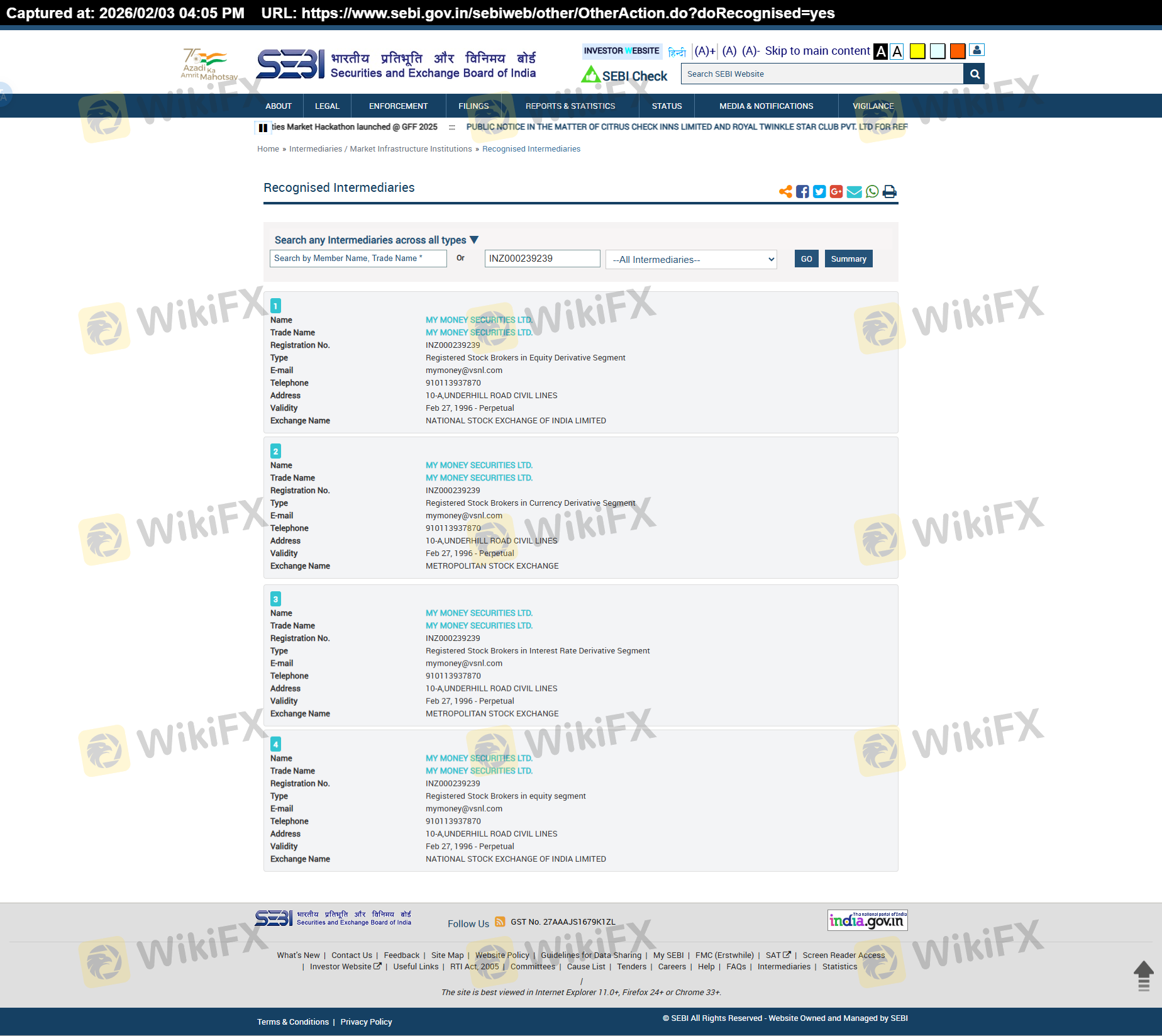Open the share options icon
1162x1036 pixels.
coord(785,191)
